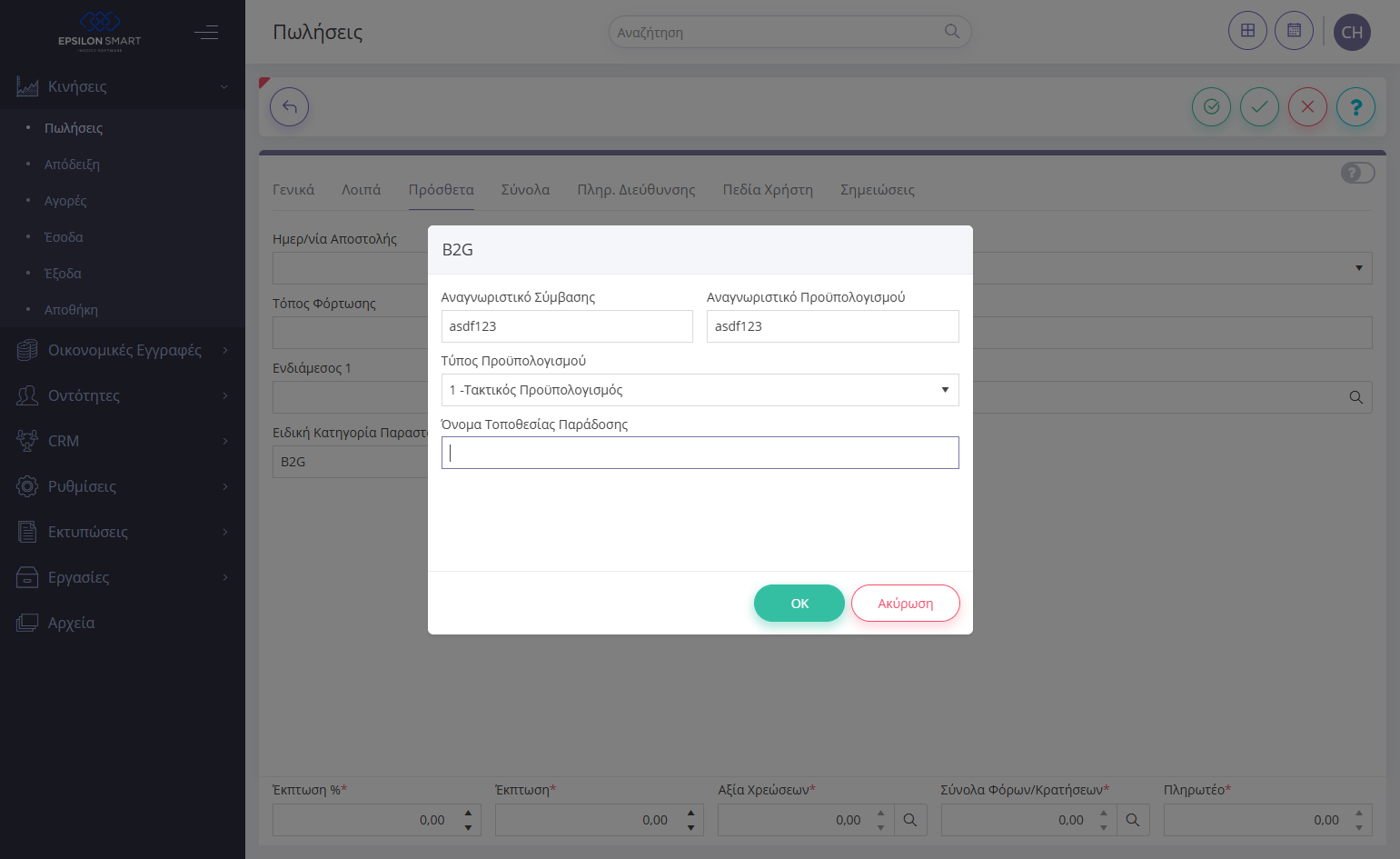Toggle the help switch at top right of form

1358,173
